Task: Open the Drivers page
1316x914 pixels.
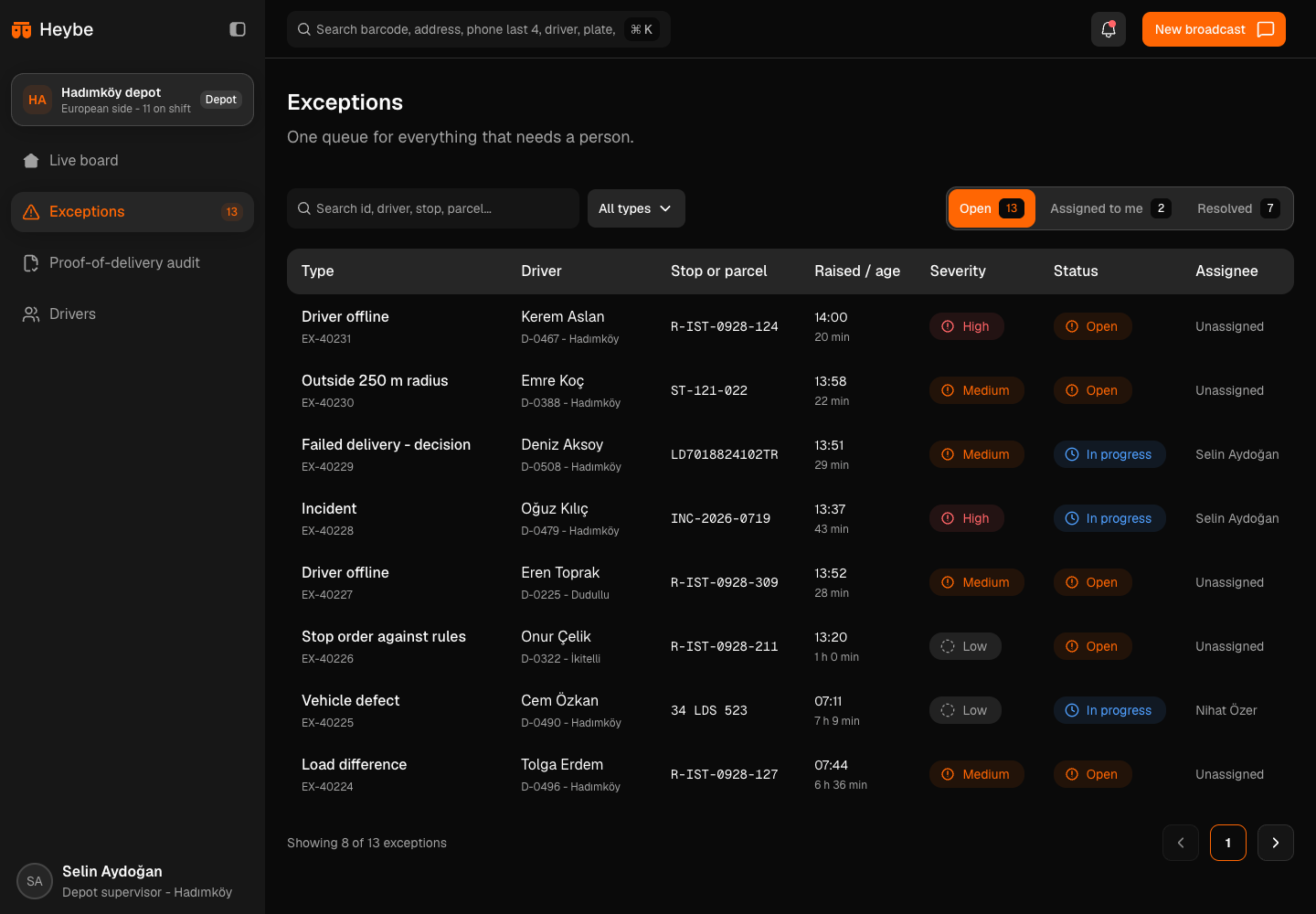Action: 133,314
